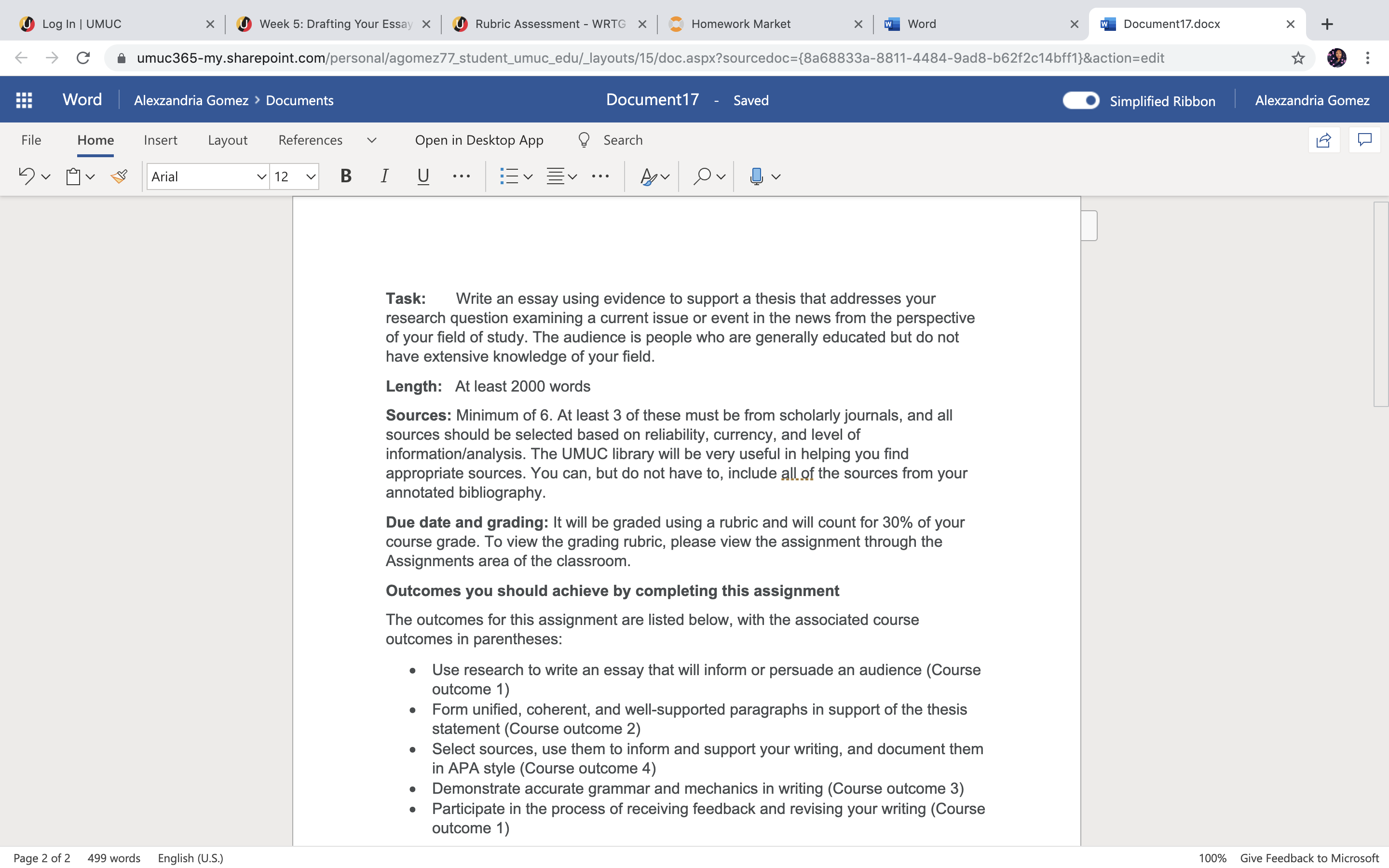Open the app launcher waffle icon
The image size is (1389, 868).
[x=24, y=100]
